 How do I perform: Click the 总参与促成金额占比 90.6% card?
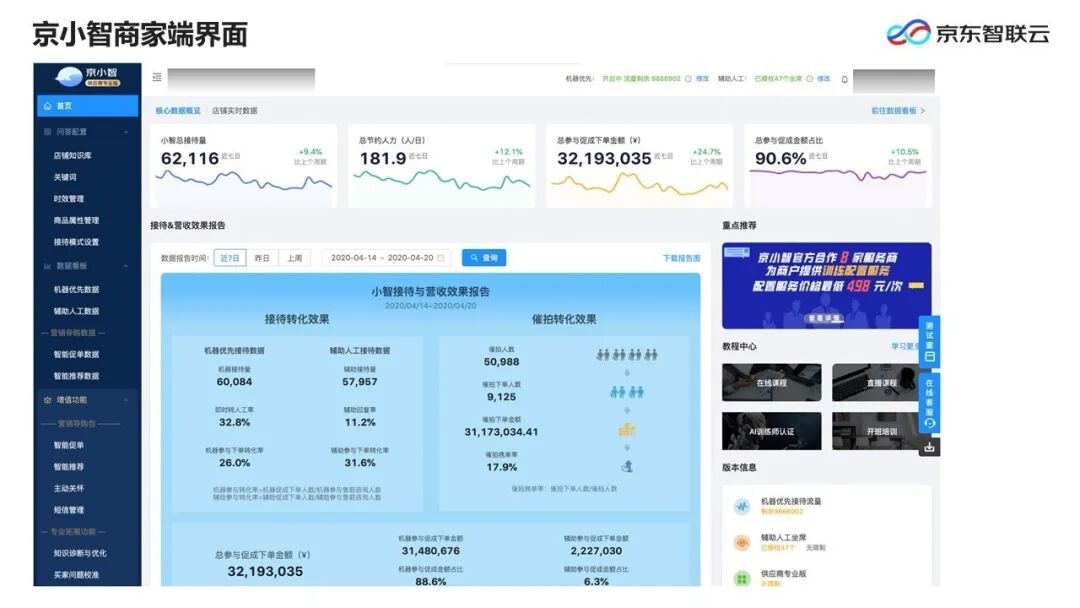point(838,166)
